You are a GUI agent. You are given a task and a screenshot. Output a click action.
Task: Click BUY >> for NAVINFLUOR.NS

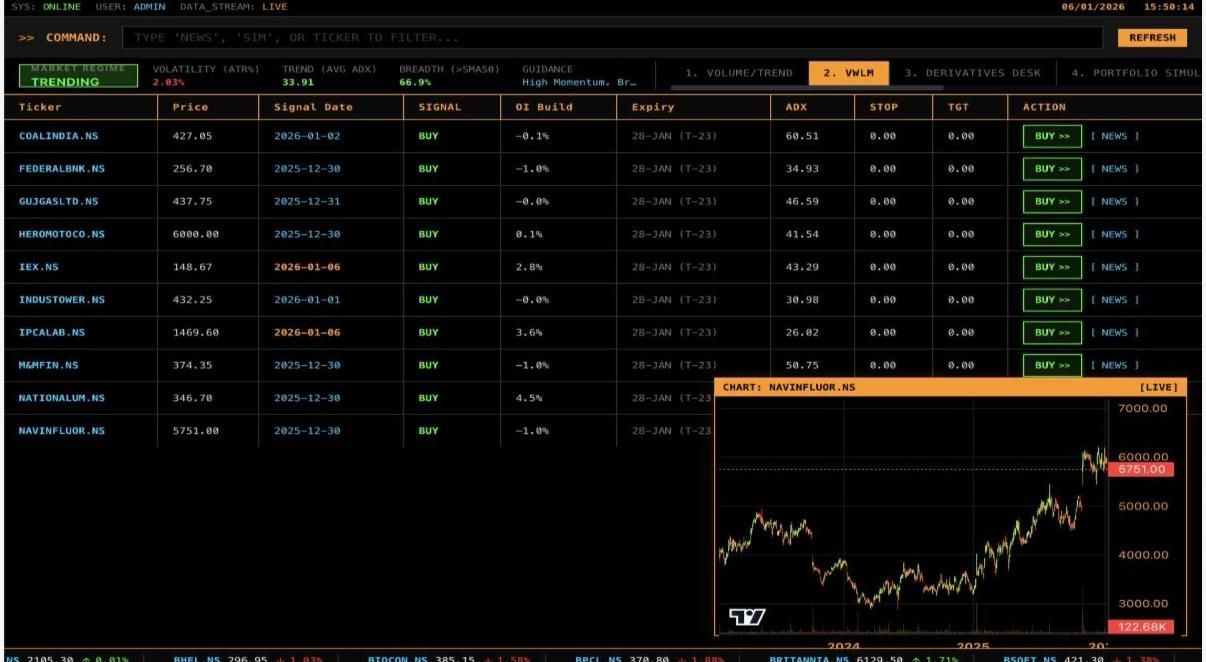(1052, 430)
